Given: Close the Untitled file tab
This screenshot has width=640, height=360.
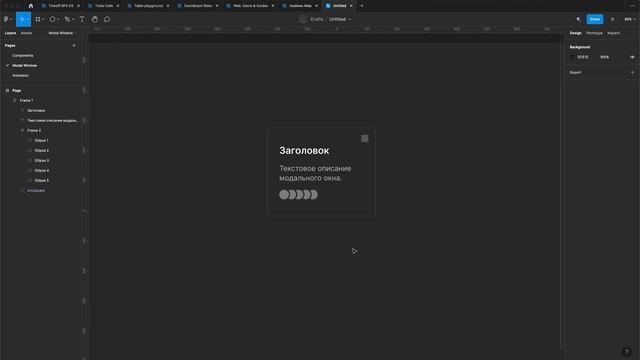Looking at the screenshot, I should click(351, 6).
